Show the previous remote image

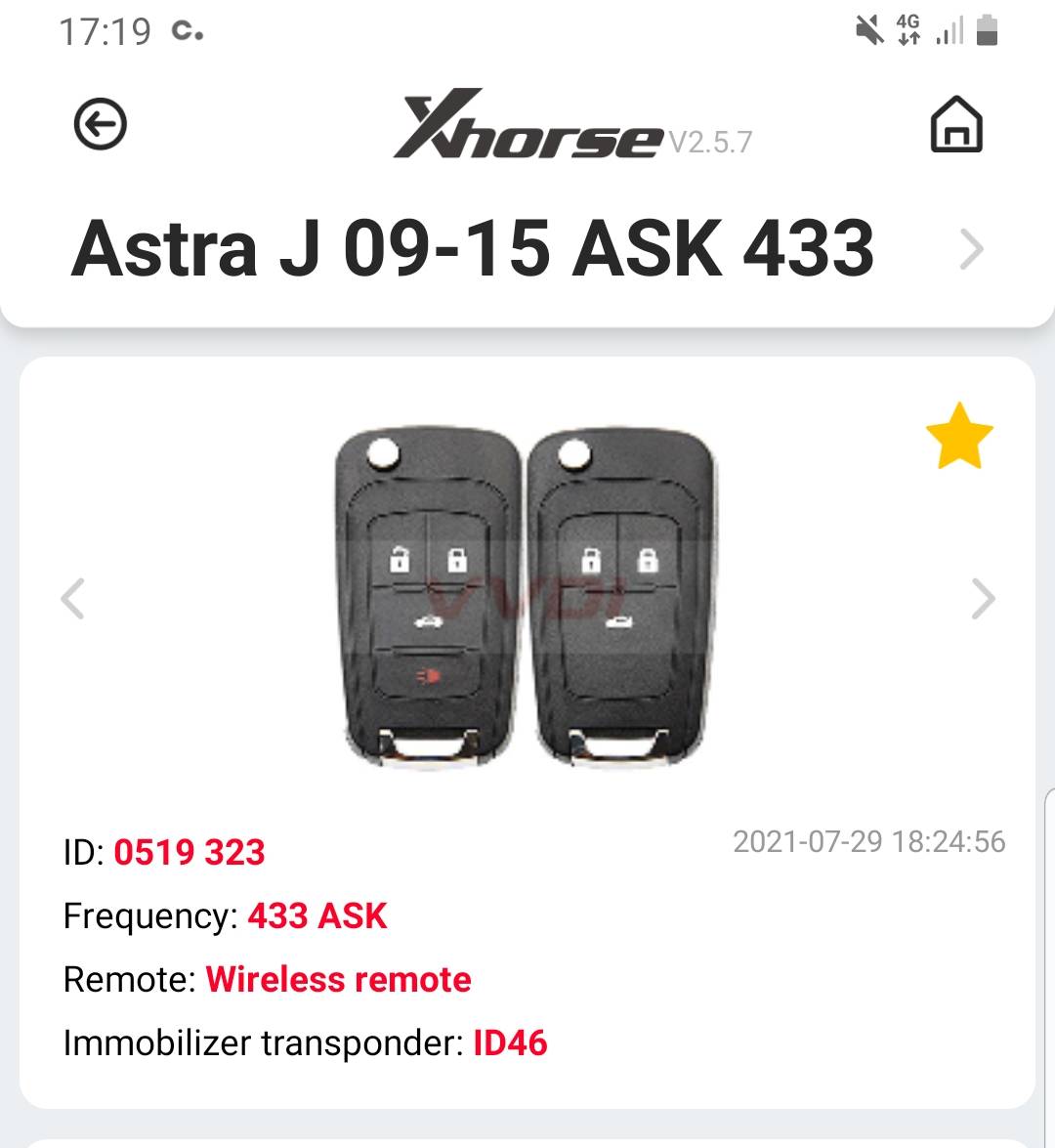pos(72,598)
